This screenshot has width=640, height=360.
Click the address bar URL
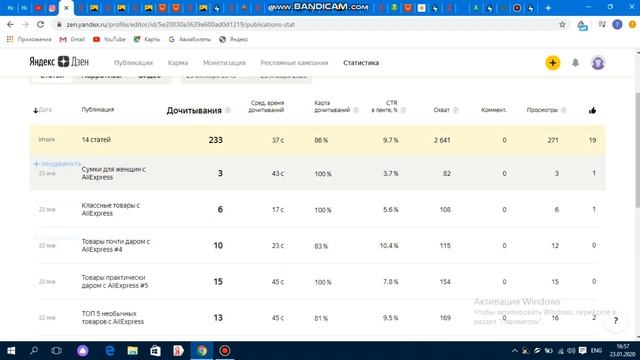click(180, 24)
